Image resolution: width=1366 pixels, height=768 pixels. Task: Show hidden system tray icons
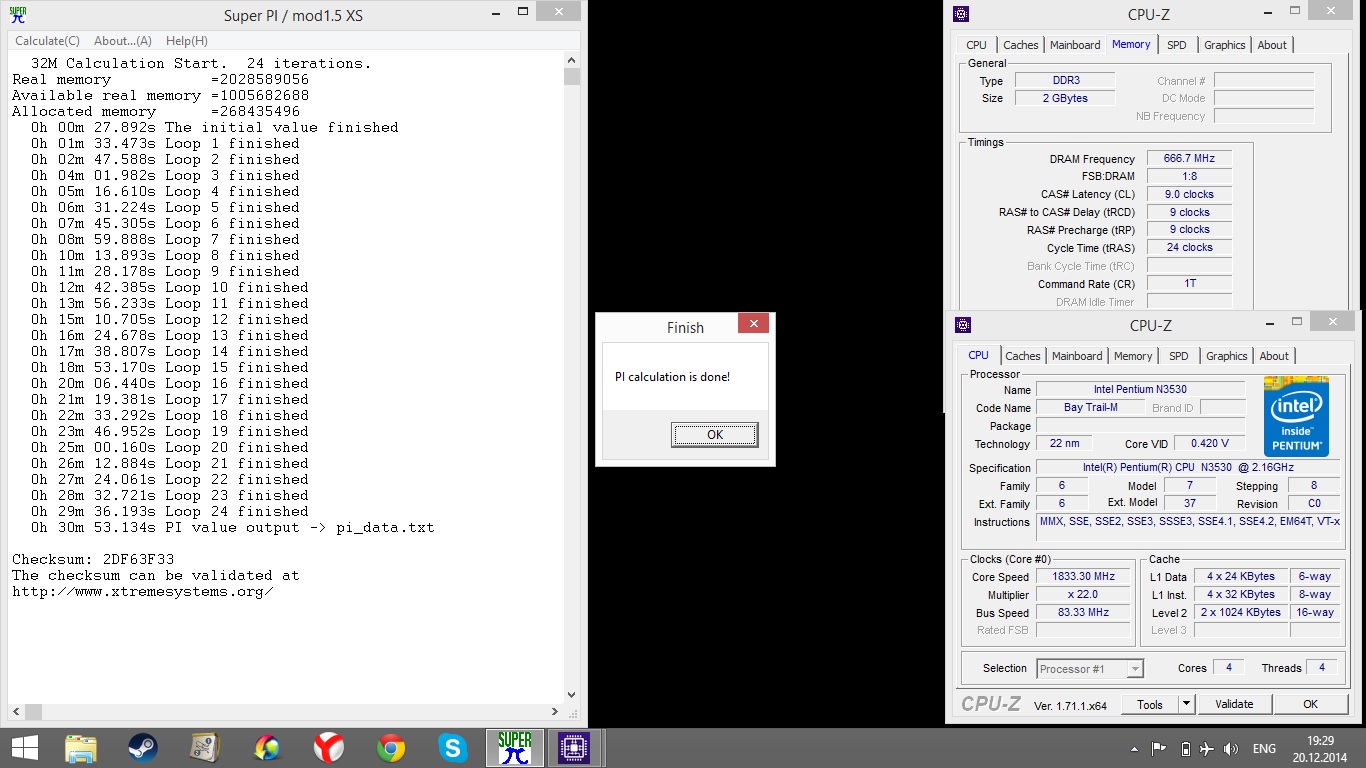click(x=1135, y=749)
